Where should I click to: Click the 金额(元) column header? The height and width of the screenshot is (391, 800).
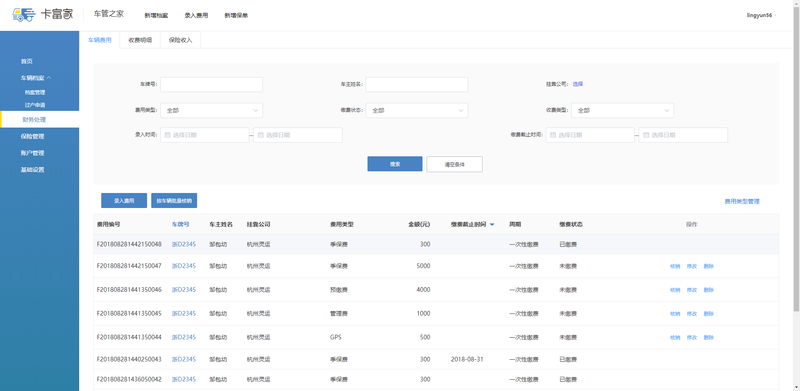(419, 224)
